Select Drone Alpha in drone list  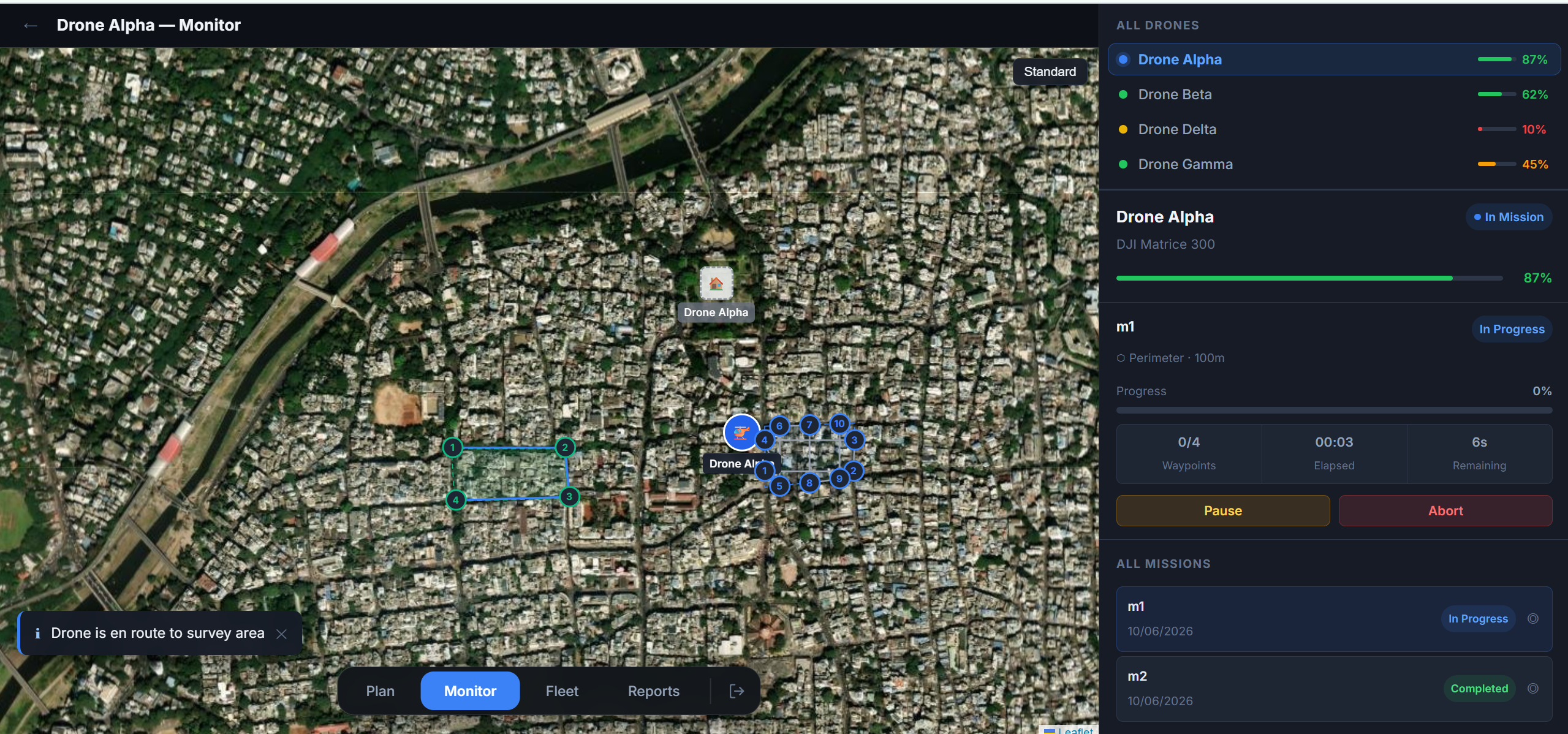[1334, 59]
